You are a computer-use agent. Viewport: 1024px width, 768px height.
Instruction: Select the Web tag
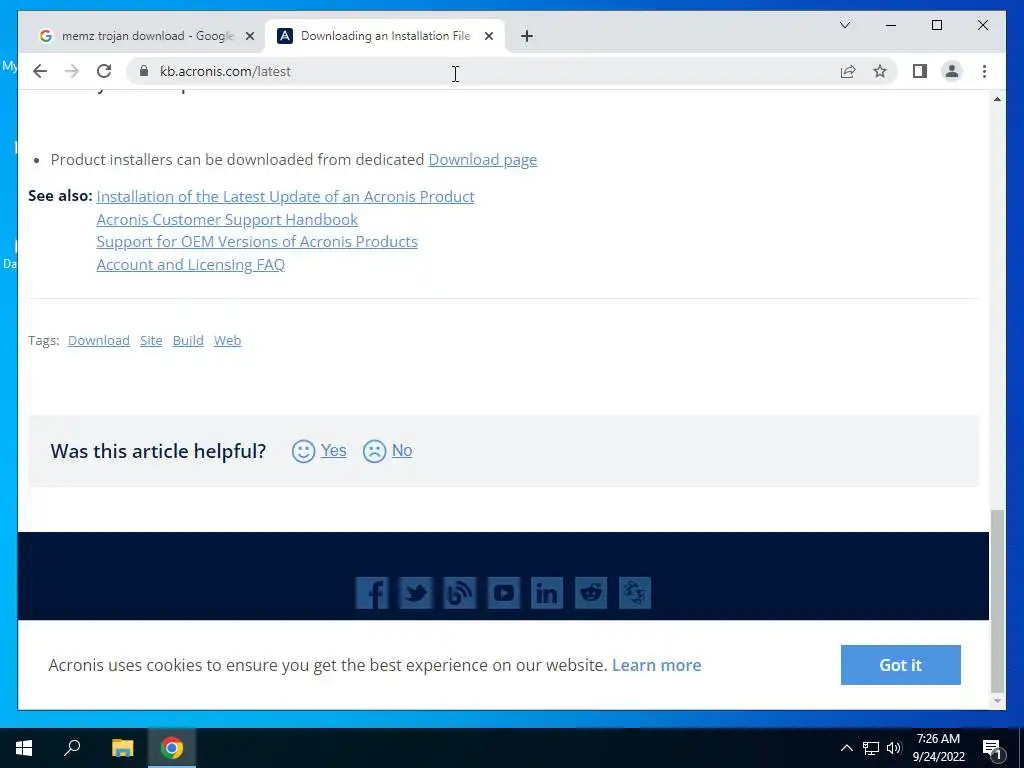pyautogui.click(x=227, y=340)
